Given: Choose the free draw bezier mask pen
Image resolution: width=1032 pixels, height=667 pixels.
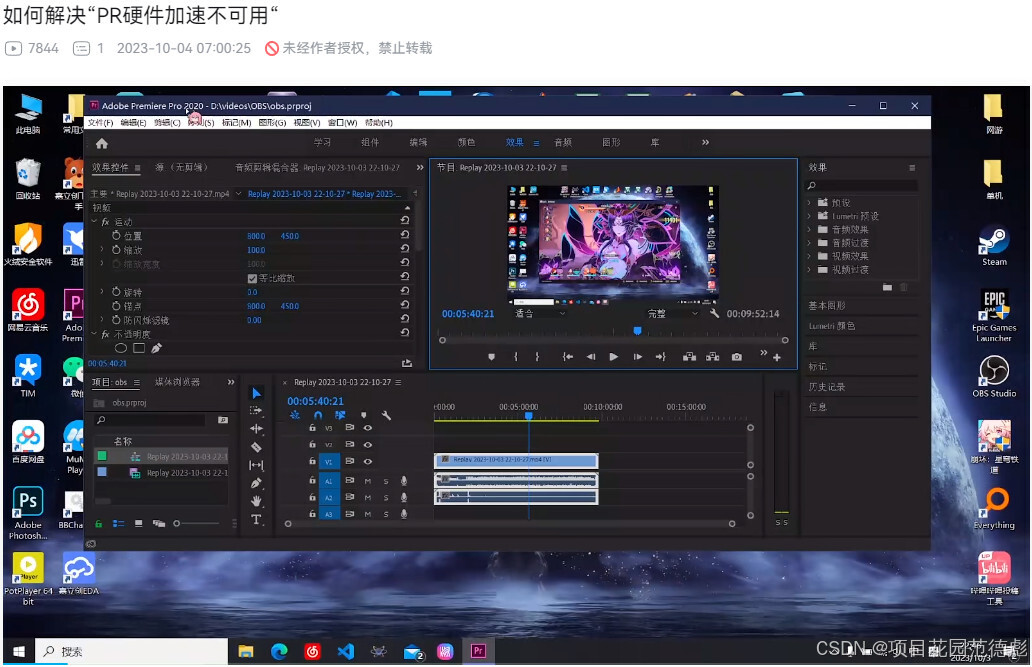Looking at the screenshot, I should (x=157, y=348).
